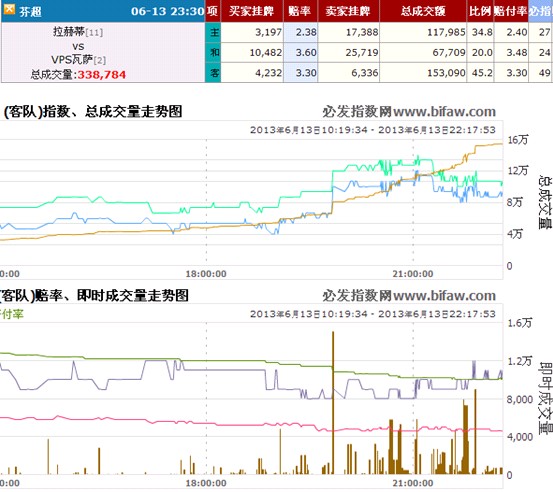This screenshot has height=492, width=553.
Task: Click the 3.30 cell in 赔率 column
Action: (x=306, y=73)
